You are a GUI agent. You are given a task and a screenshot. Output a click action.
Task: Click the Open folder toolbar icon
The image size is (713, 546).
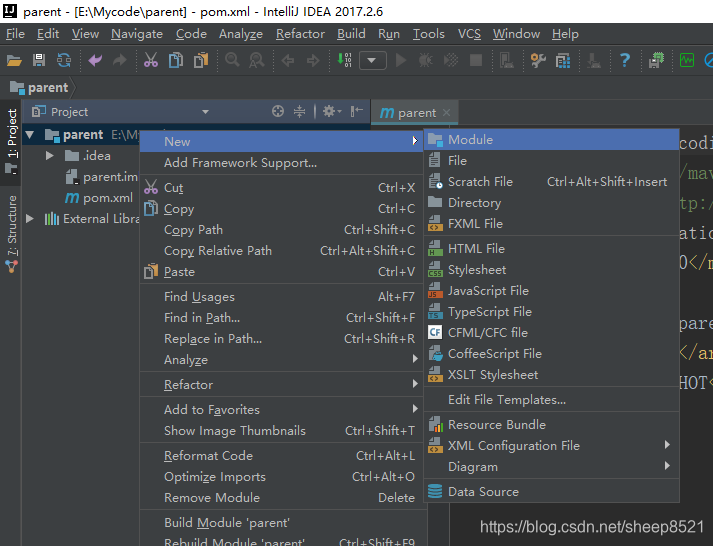click(14, 60)
